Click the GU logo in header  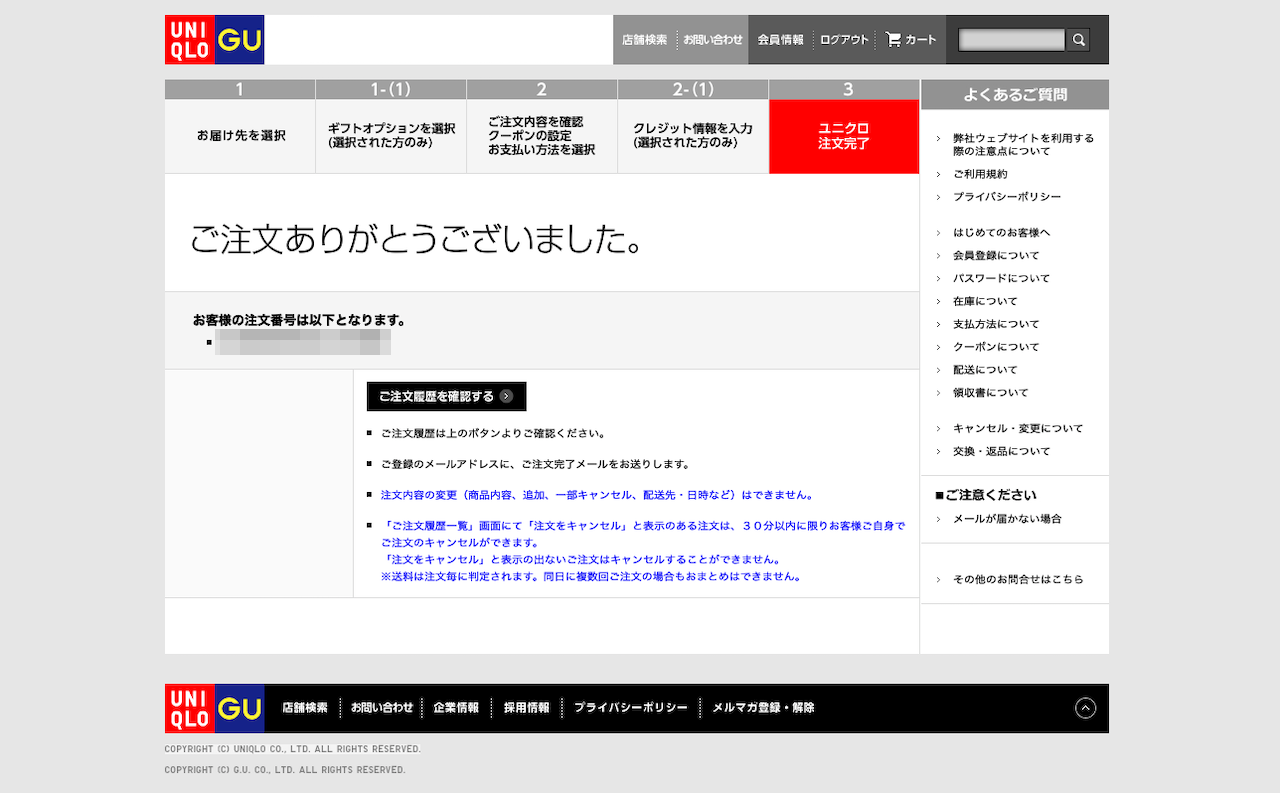(240, 40)
